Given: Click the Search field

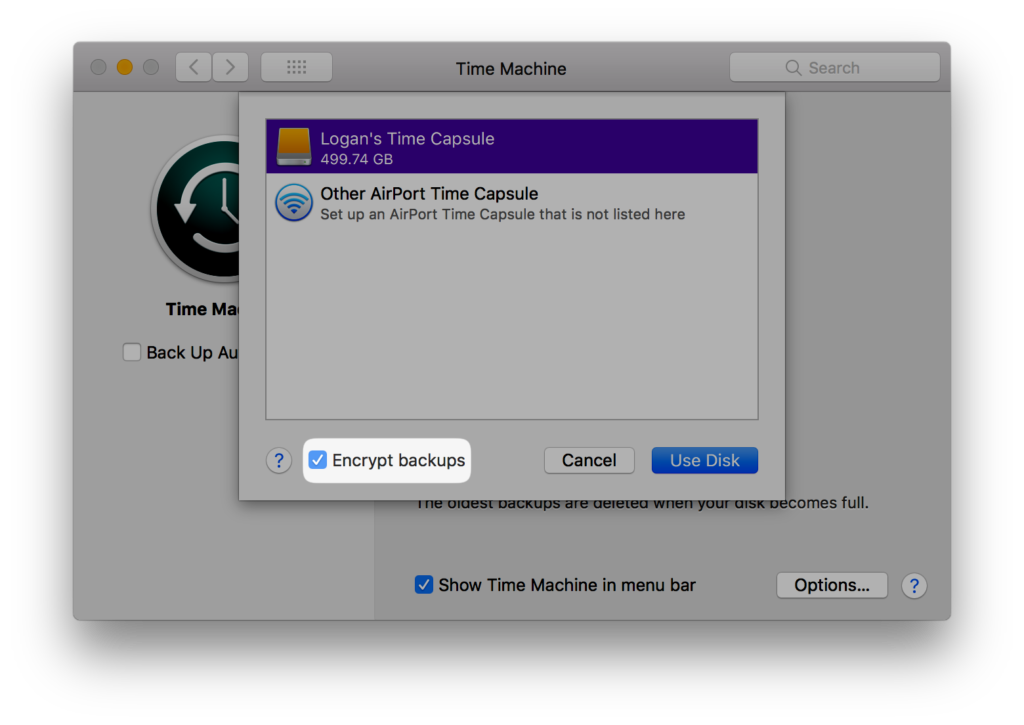Looking at the screenshot, I should pyautogui.click(x=835, y=67).
